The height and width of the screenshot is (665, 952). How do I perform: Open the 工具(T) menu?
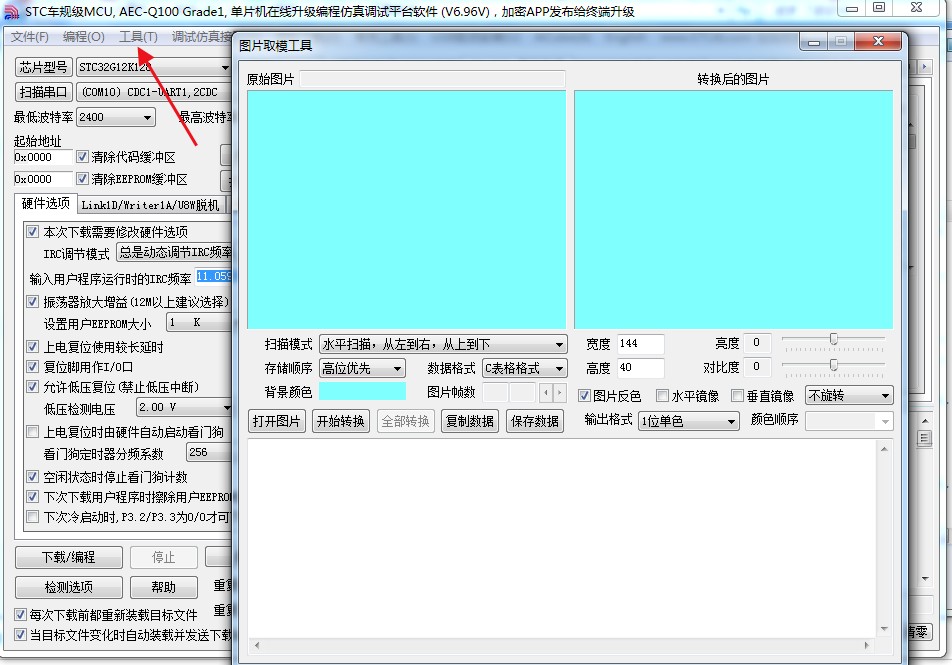138,37
